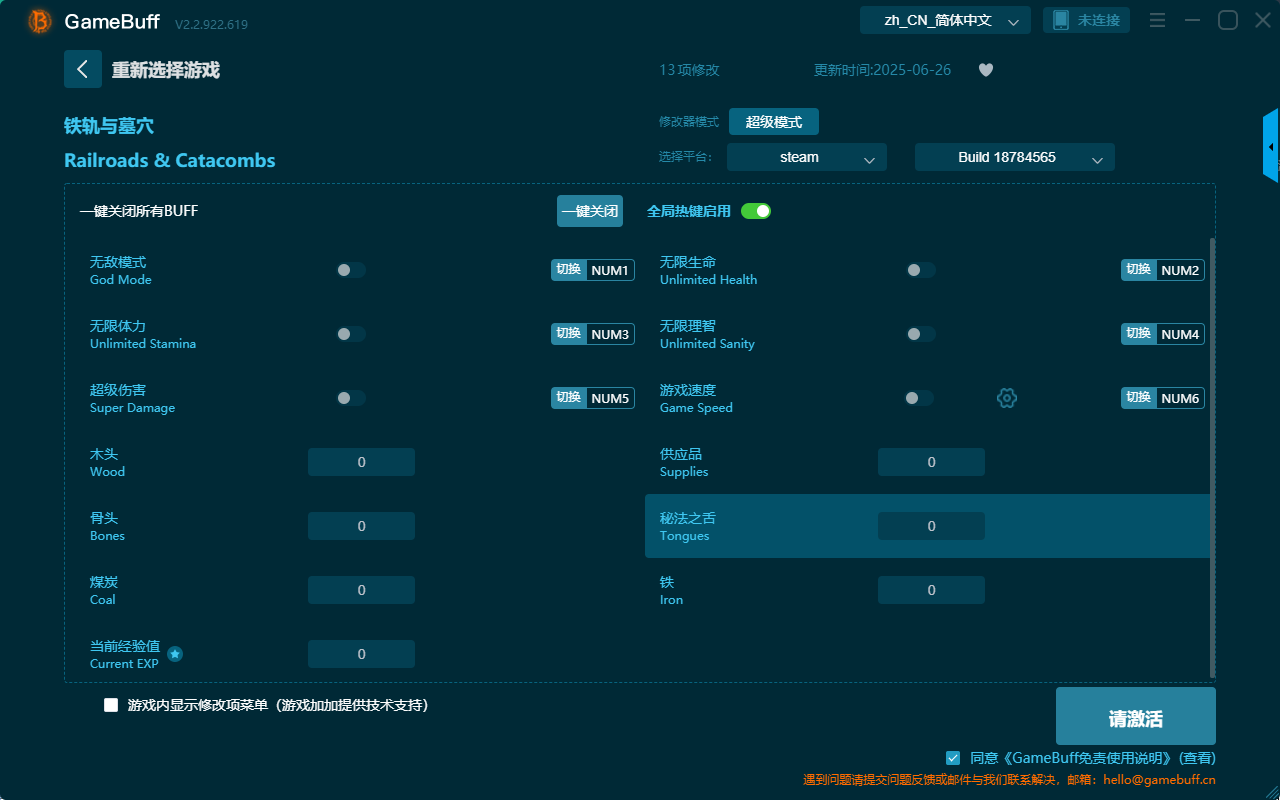Enable Unlimited Health toggle
Viewport: 1280px width, 800px height.
[919, 269]
